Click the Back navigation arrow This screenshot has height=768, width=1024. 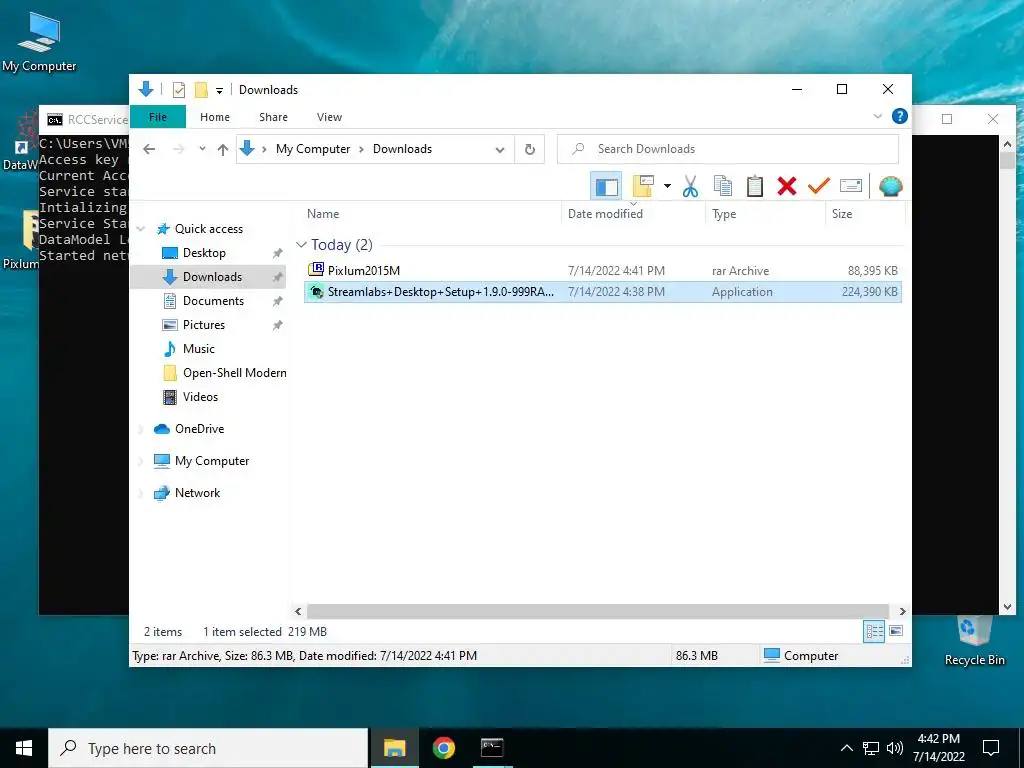click(149, 149)
